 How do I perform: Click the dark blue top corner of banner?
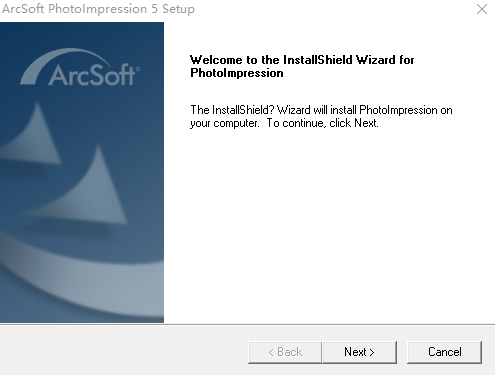(13, 32)
